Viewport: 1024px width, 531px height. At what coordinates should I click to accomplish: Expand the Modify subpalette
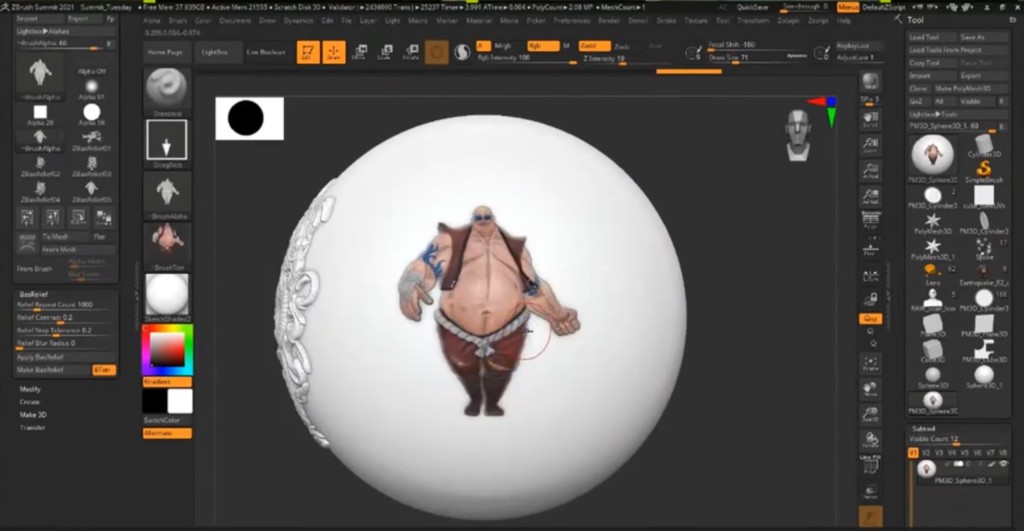tap(30, 388)
